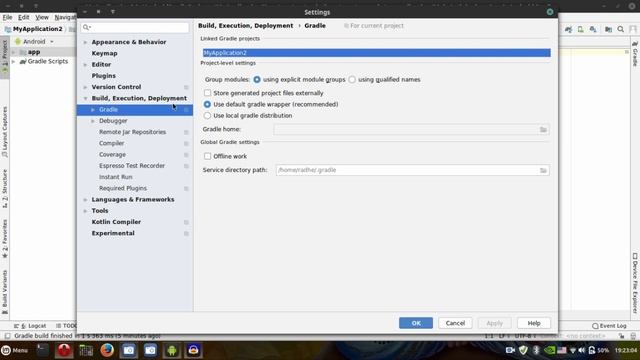Click the Help button
Screen dimensions: 640x360
534,323
